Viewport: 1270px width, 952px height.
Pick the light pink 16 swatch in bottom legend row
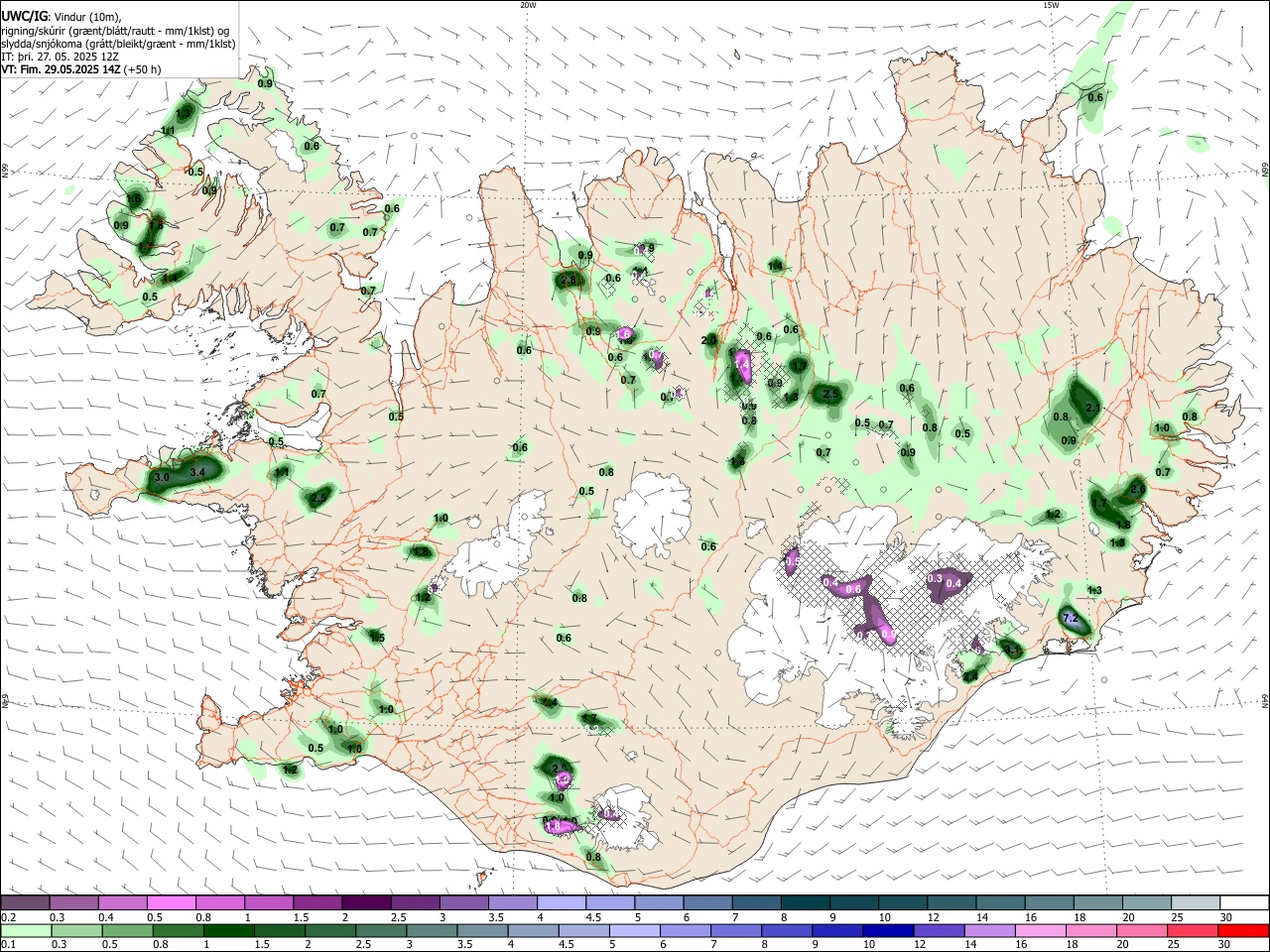click(1040, 931)
